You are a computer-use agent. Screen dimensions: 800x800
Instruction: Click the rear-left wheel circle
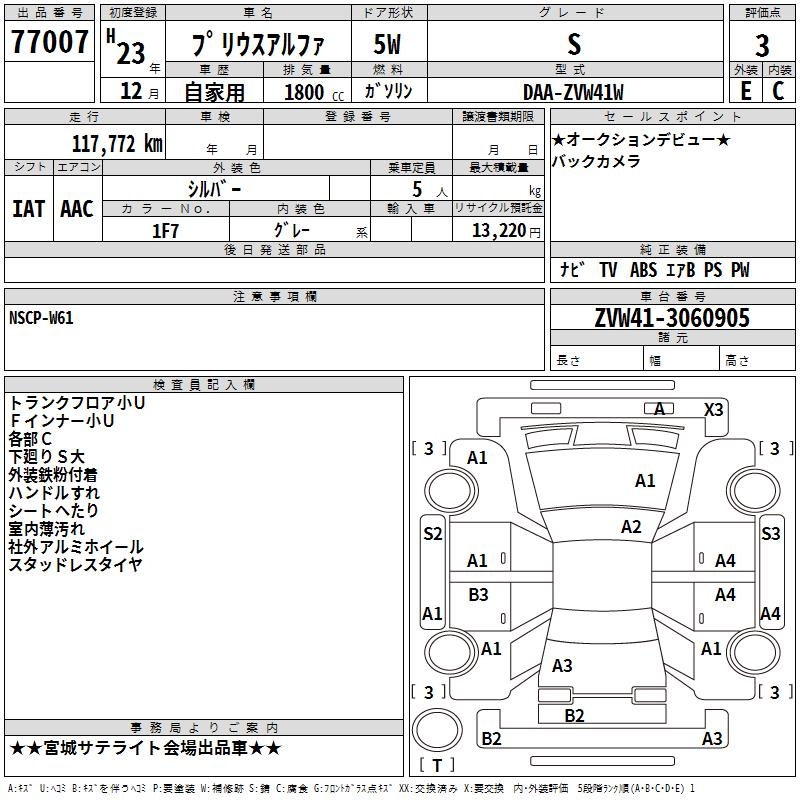tap(451, 652)
